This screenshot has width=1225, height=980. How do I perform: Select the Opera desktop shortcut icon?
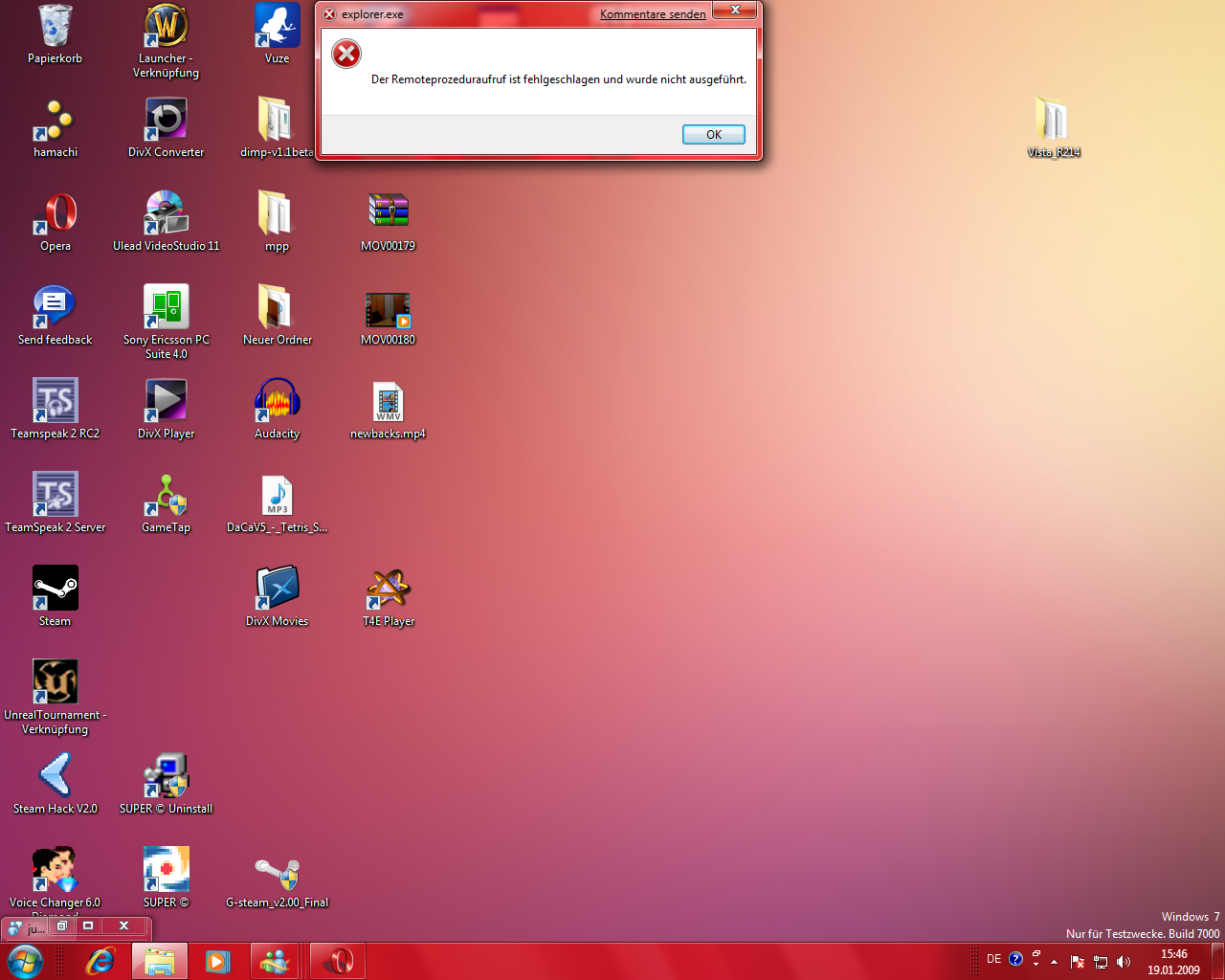(56, 213)
